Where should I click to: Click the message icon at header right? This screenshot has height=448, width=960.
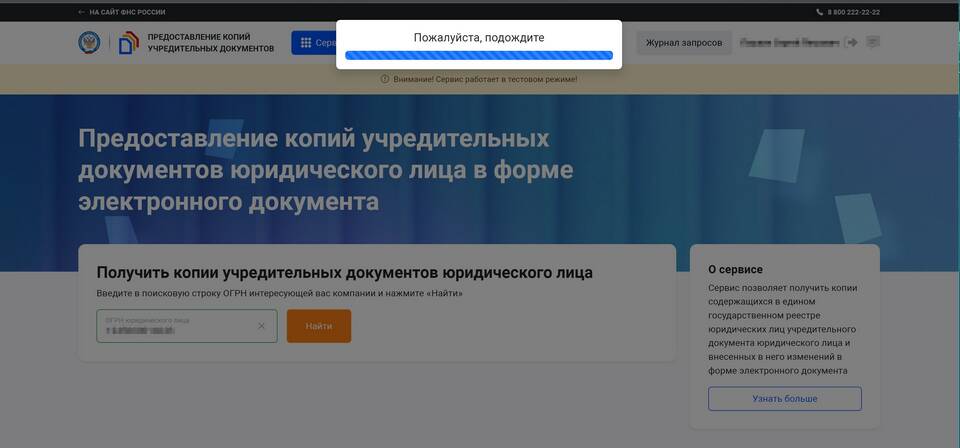click(x=873, y=43)
